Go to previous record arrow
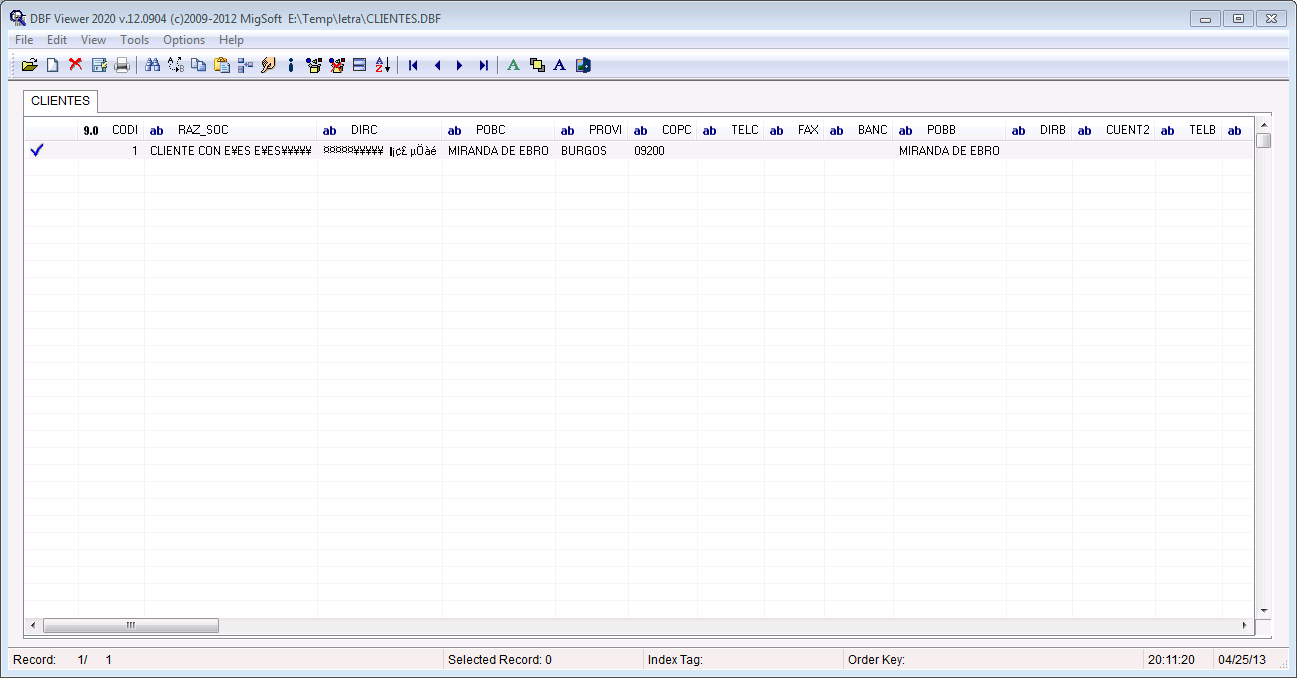 [437, 65]
